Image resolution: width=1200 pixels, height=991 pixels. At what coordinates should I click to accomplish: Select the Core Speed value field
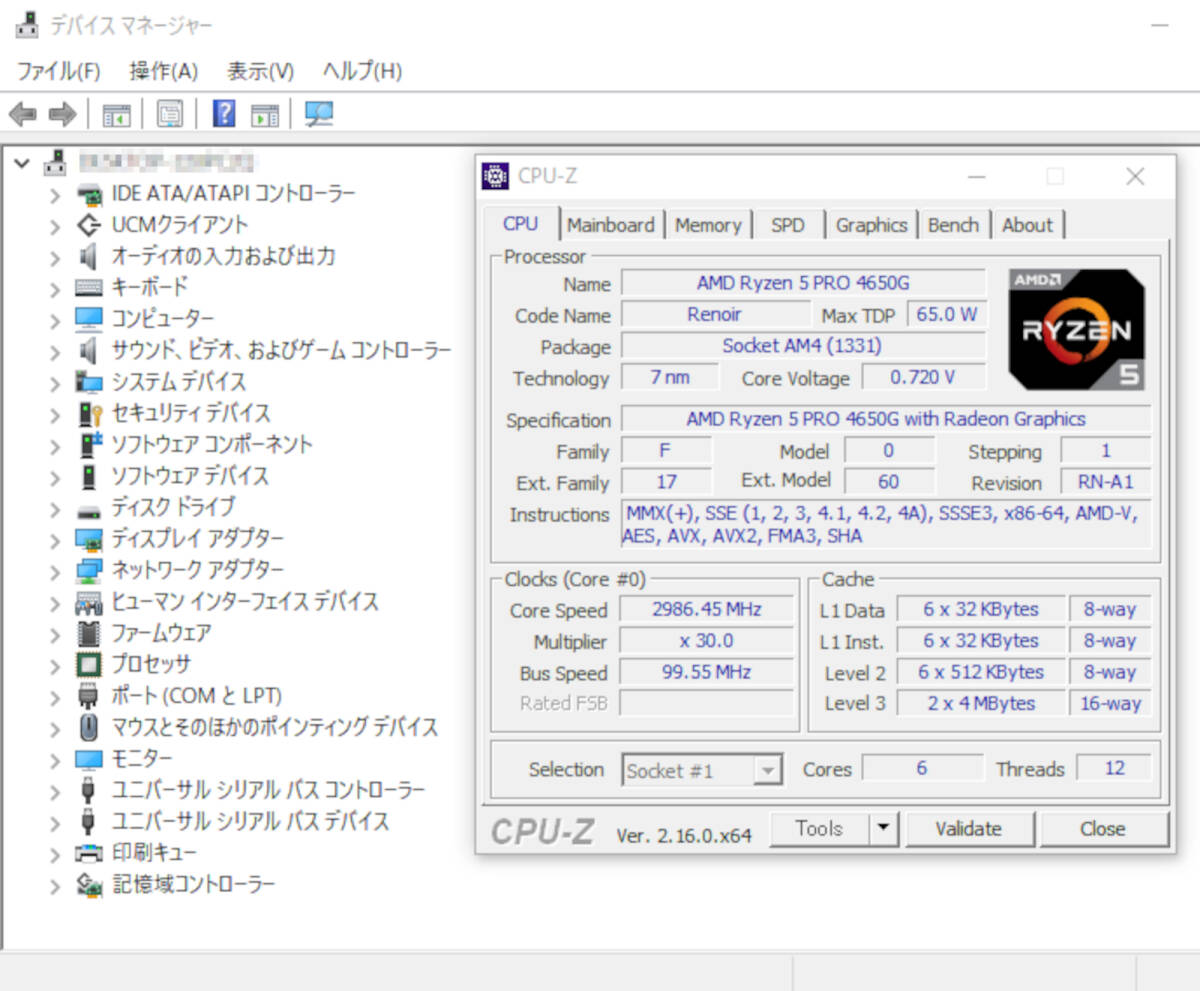[x=706, y=609]
